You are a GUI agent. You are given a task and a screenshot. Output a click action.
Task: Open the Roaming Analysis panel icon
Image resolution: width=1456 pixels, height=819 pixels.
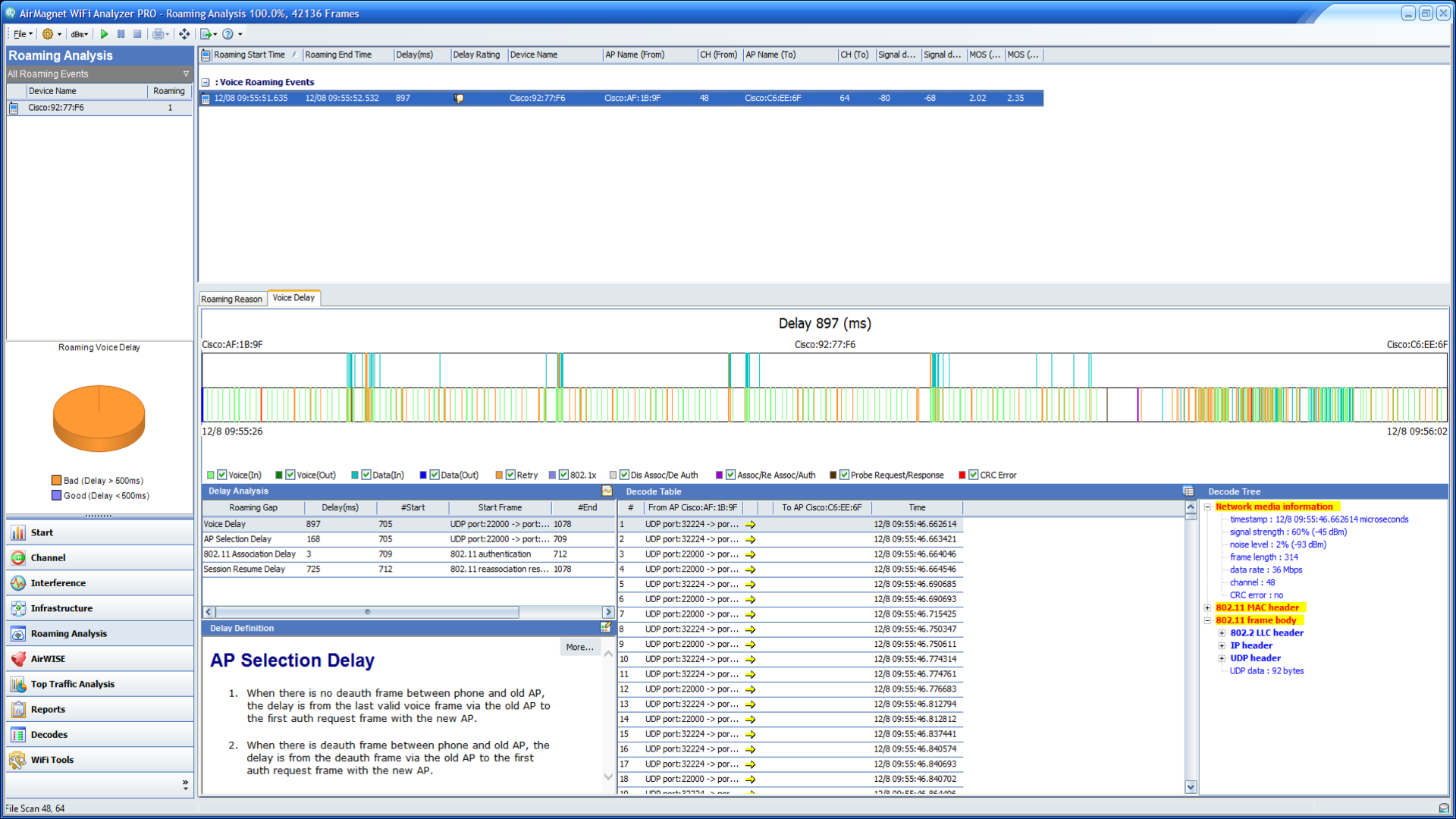(18, 633)
